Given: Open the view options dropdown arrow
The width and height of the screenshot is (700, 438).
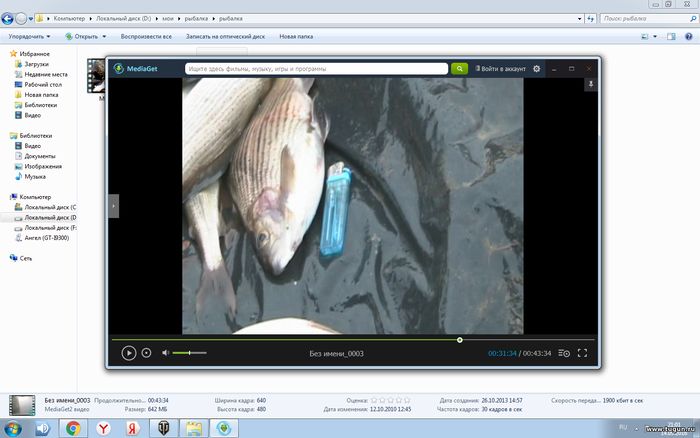Looking at the screenshot, I should click(655, 37).
